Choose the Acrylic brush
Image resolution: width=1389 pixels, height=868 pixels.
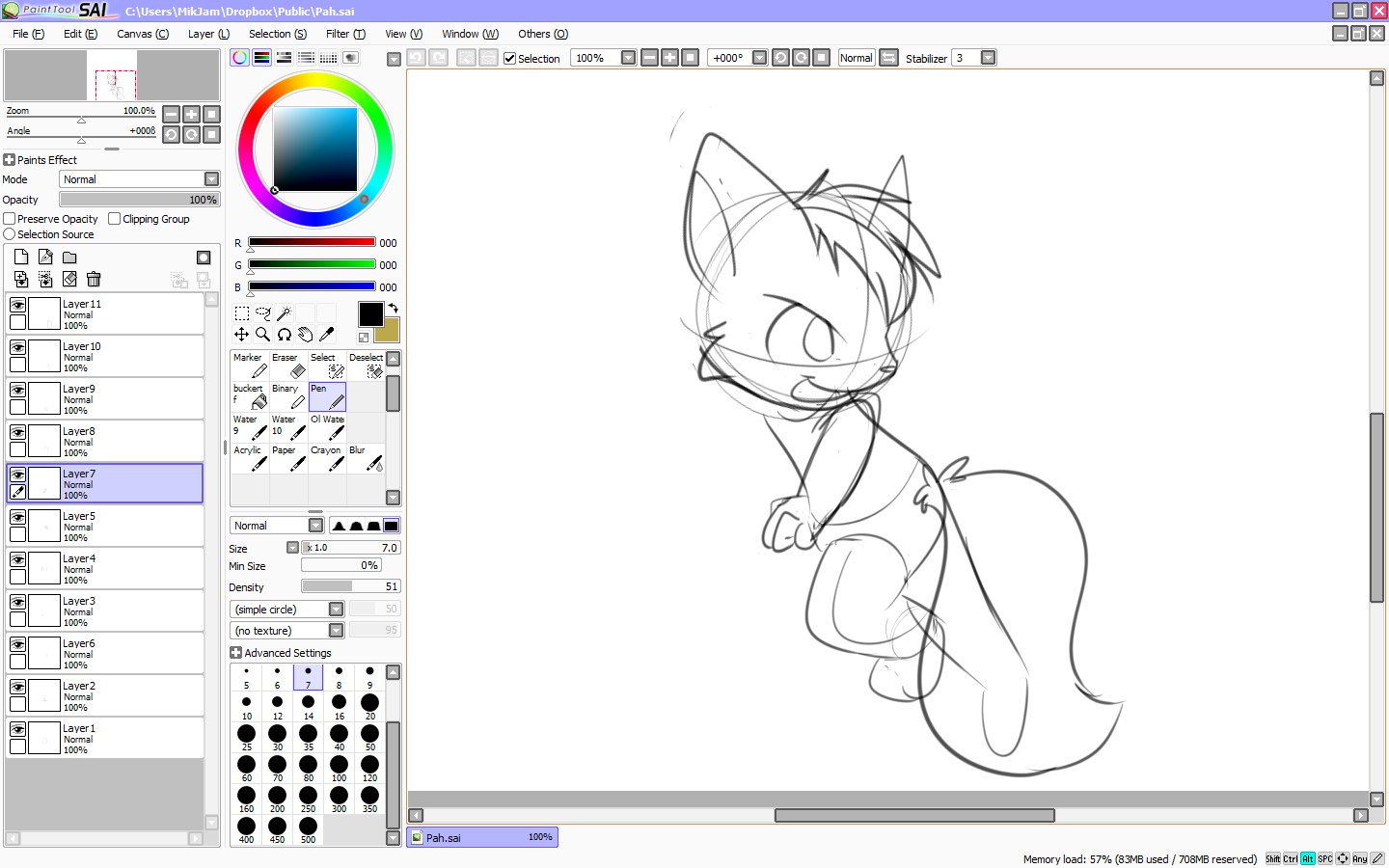[250, 459]
